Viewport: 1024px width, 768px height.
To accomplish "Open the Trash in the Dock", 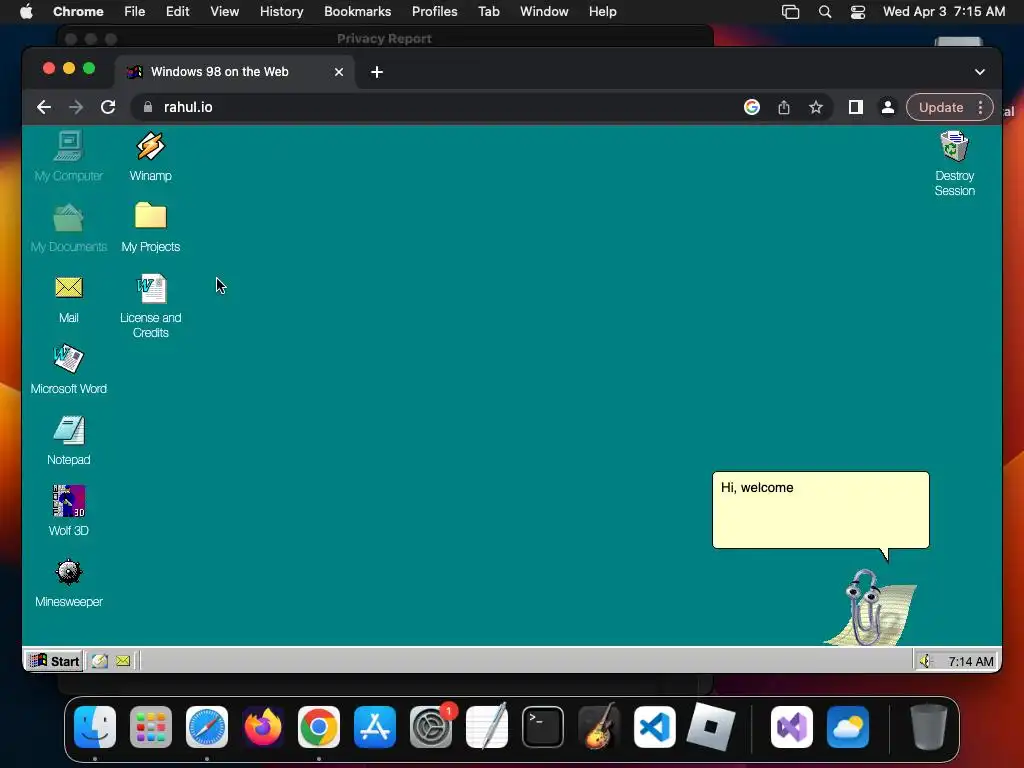I will tap(929, 727).
